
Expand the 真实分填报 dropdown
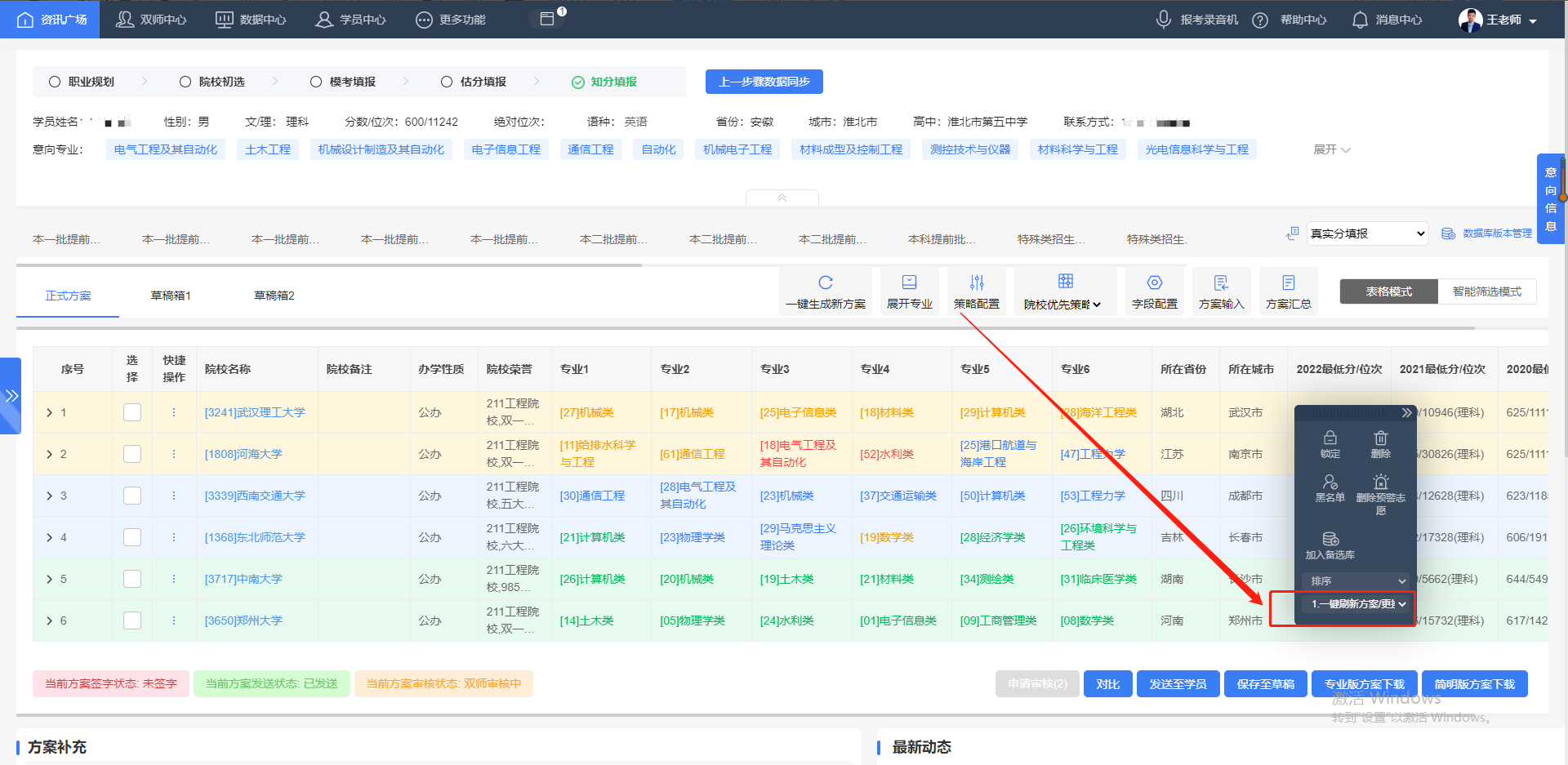(x=1366, y=233)
